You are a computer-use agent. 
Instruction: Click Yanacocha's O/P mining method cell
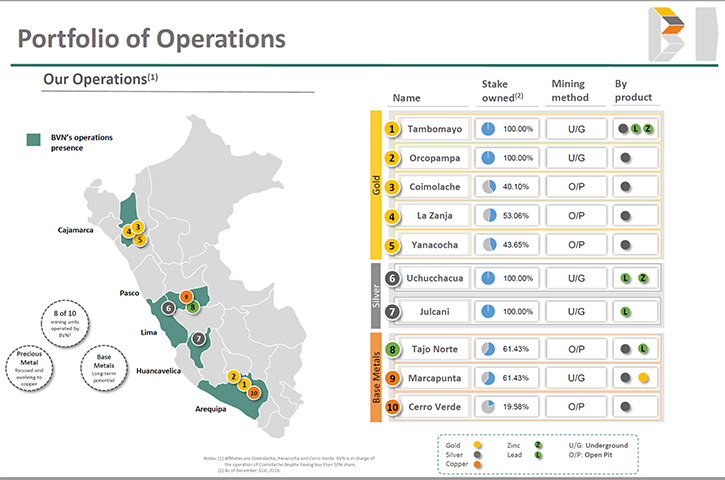pos(576,245)
